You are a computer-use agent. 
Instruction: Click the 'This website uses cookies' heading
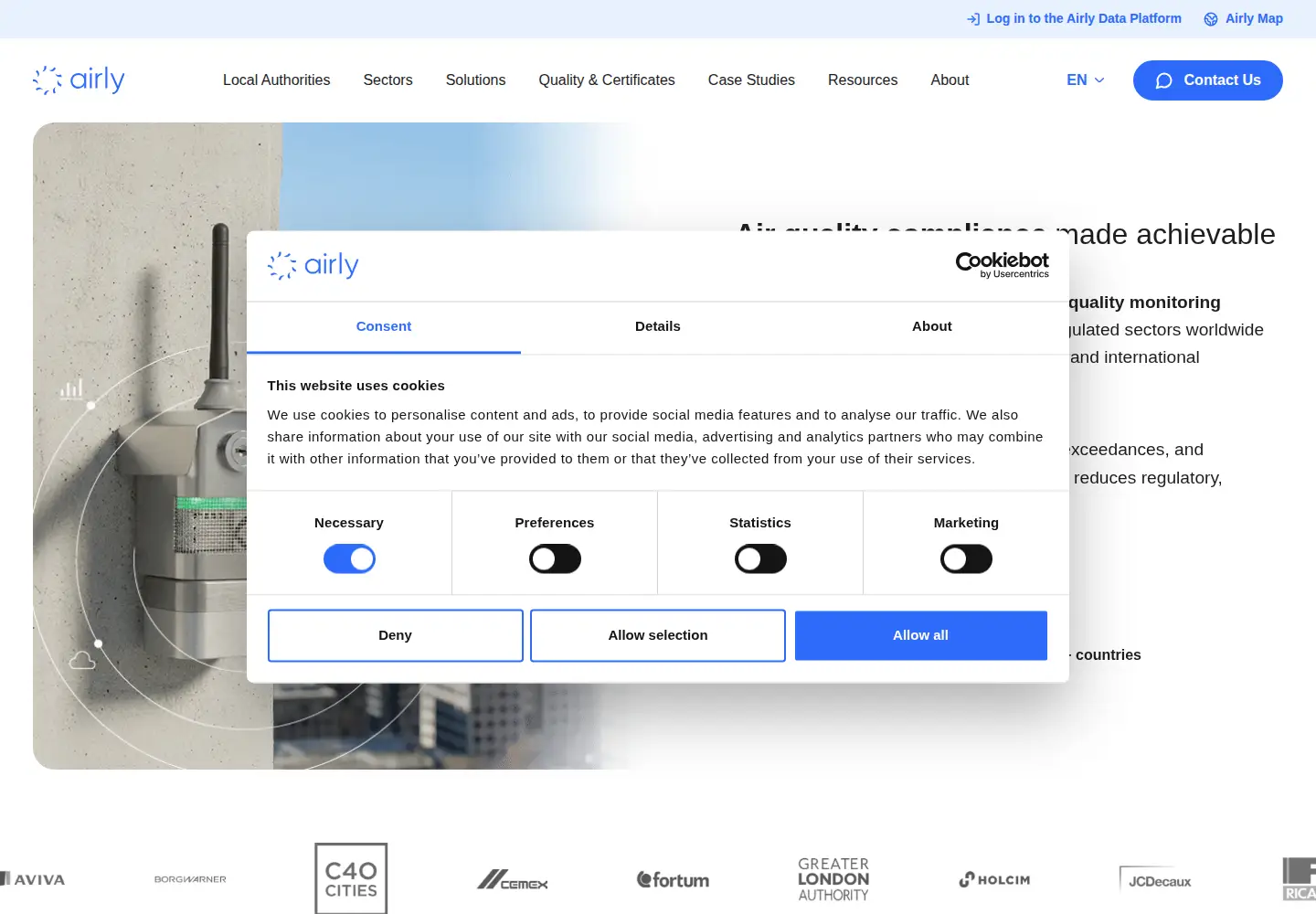coord(356,386)
